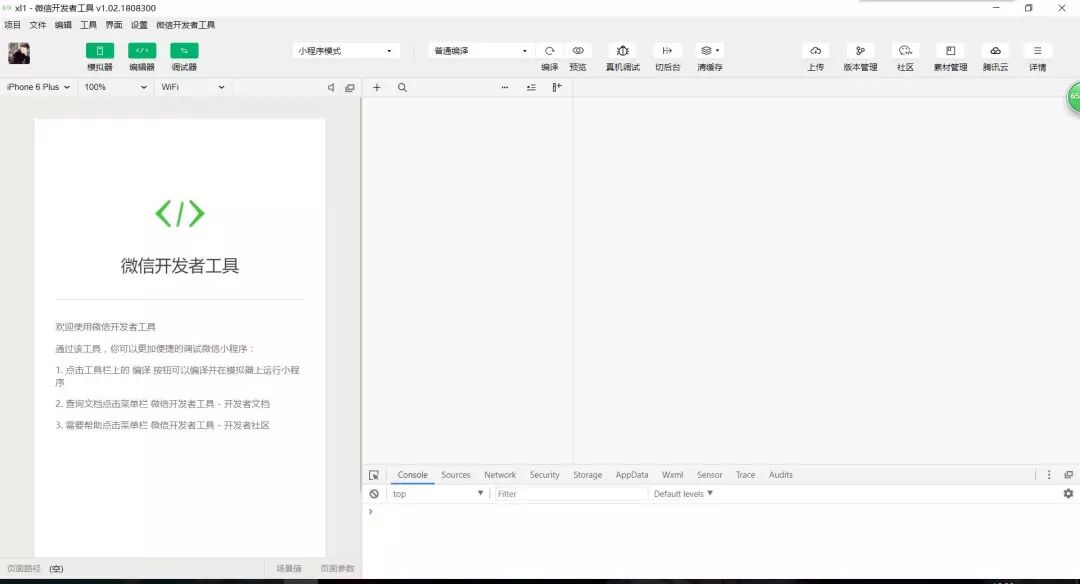Toggle the 调试器 debugger panel button
This screenshot has height=584, width=1080.
coord(184,51)
